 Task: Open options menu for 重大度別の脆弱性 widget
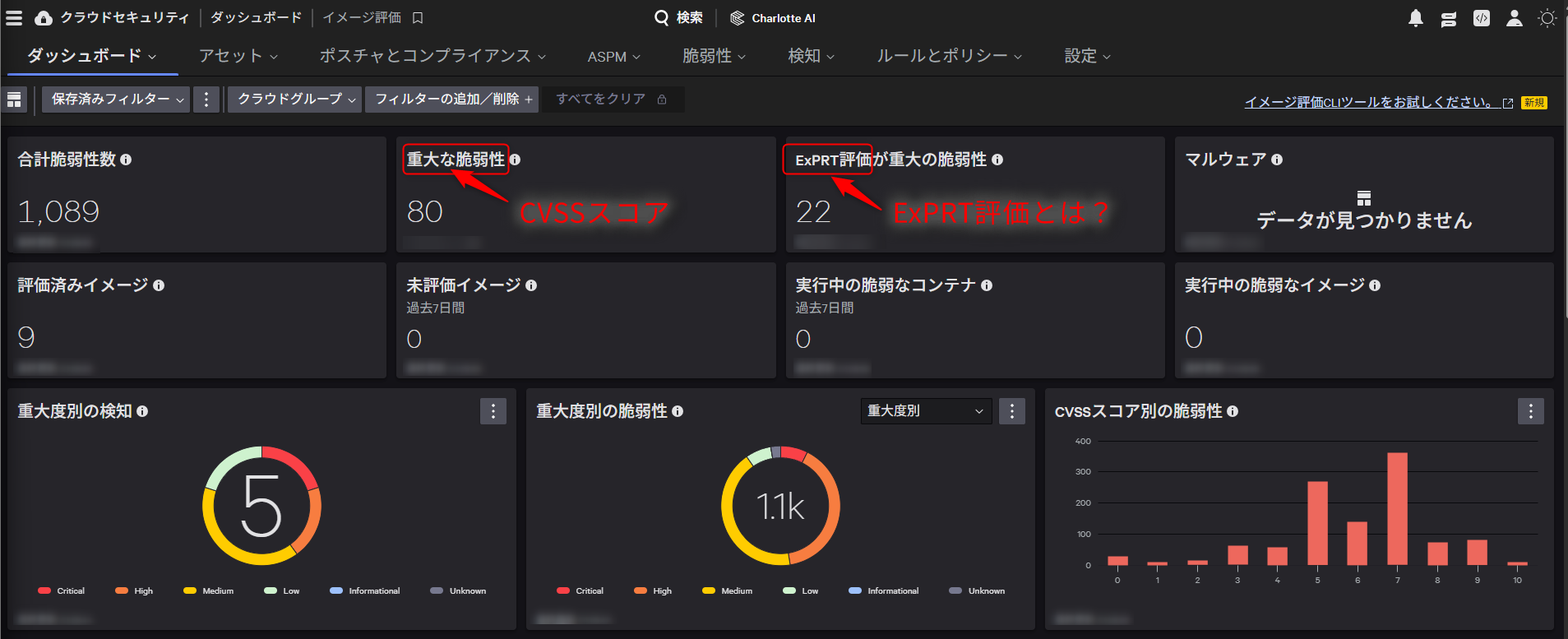pyautogui.click(x=1012, y=411)
